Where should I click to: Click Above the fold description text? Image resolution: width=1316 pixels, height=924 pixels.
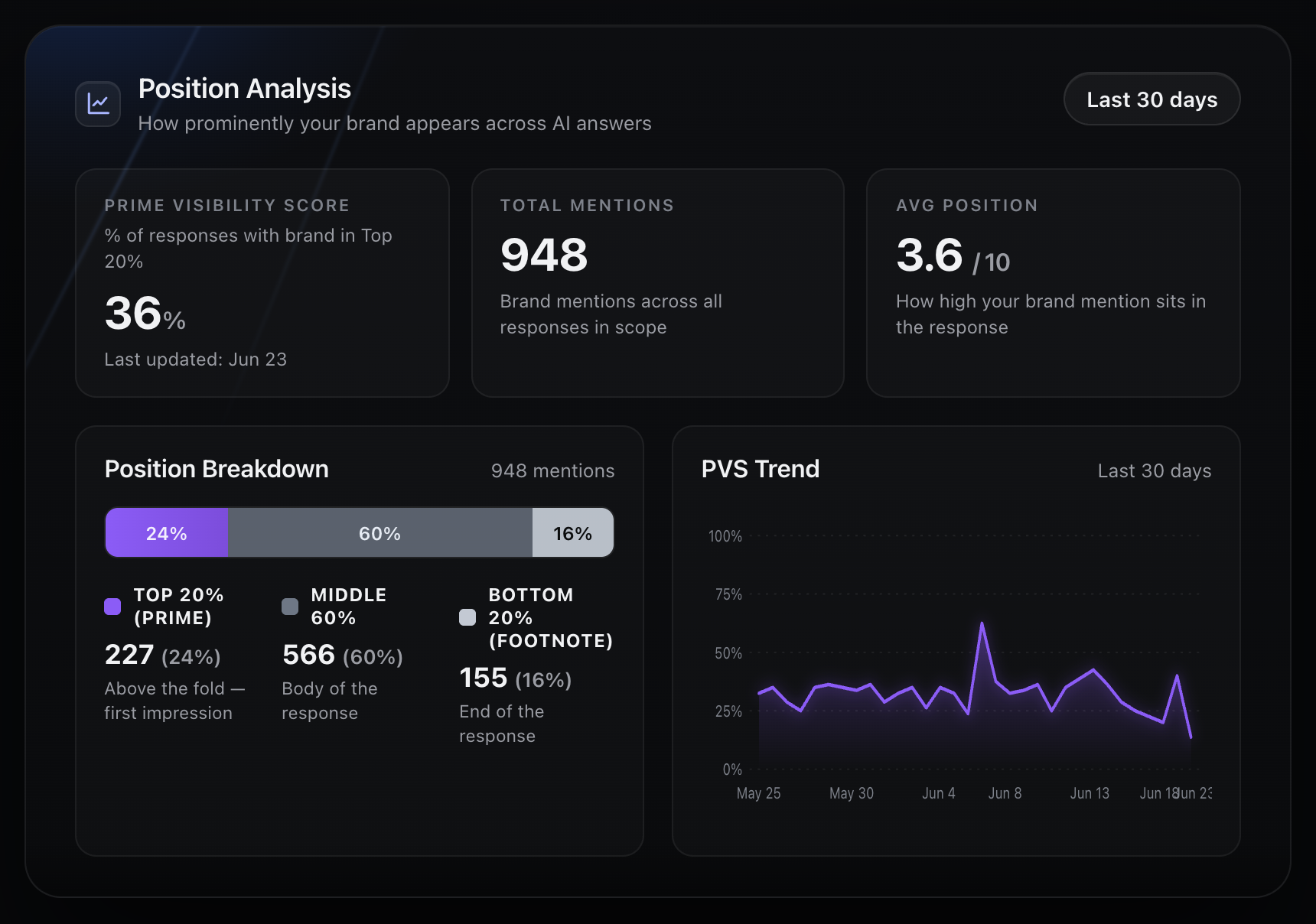point(175,701)
